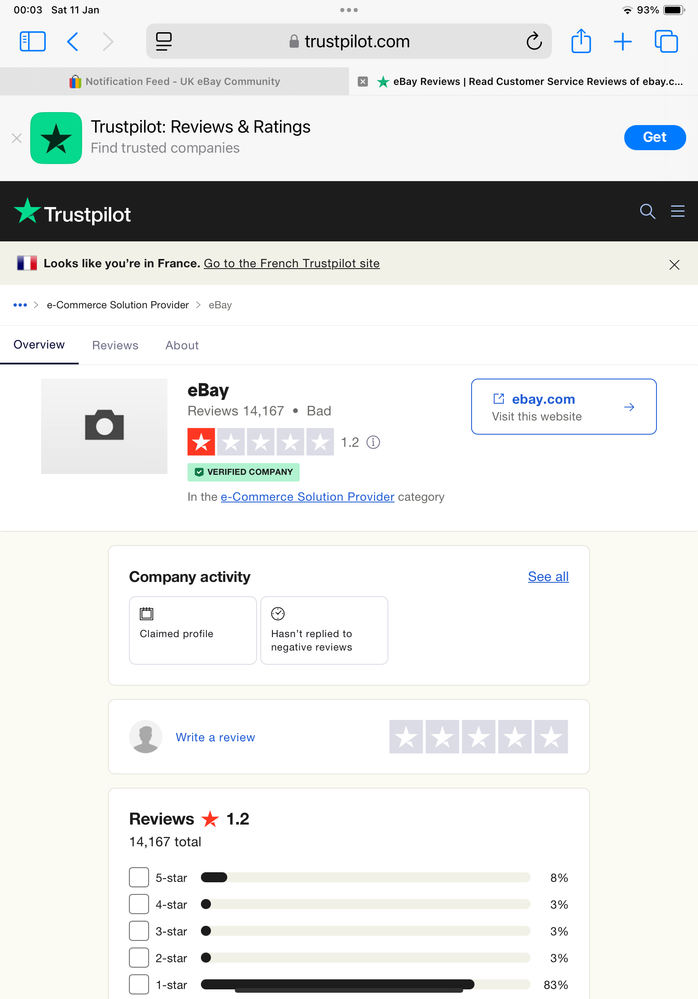
Task: Tap the user avatar beside Write a review
Action: tap(146, 737)
